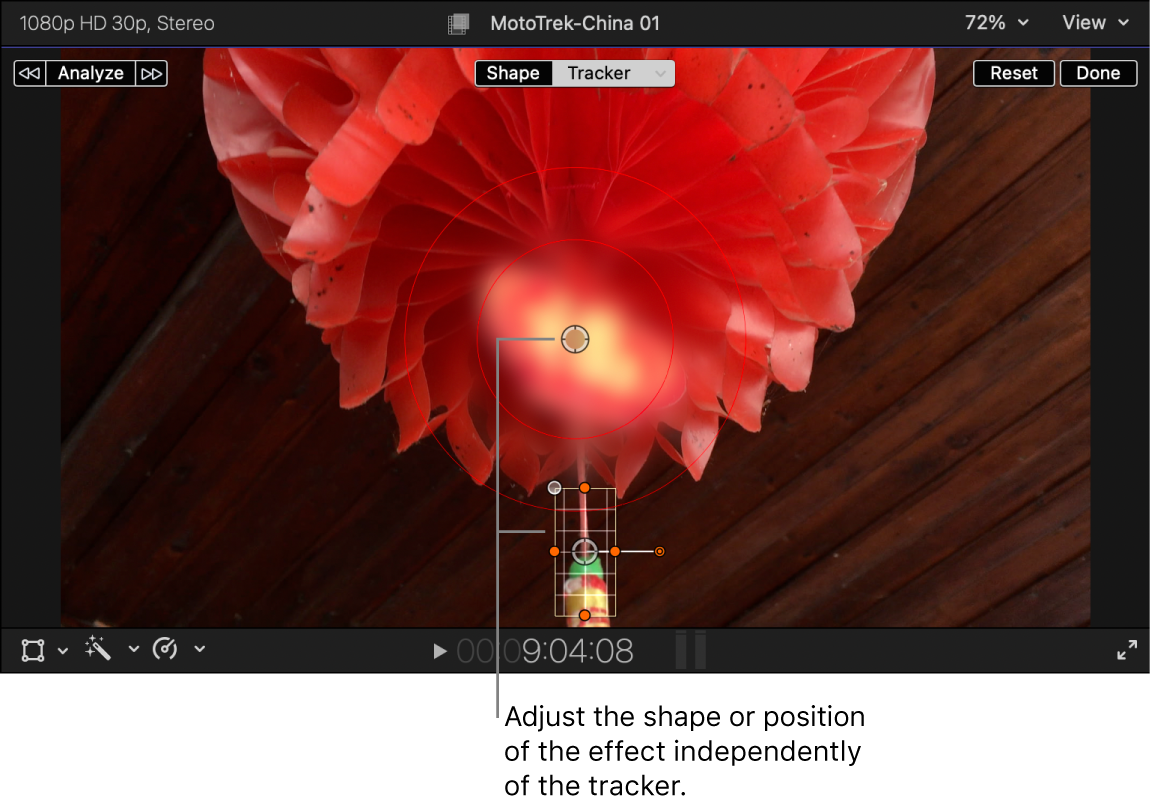Open the zoom percentage dropdown showing 72%
This screenshot has width=1152, height=810.
[995, 22]
